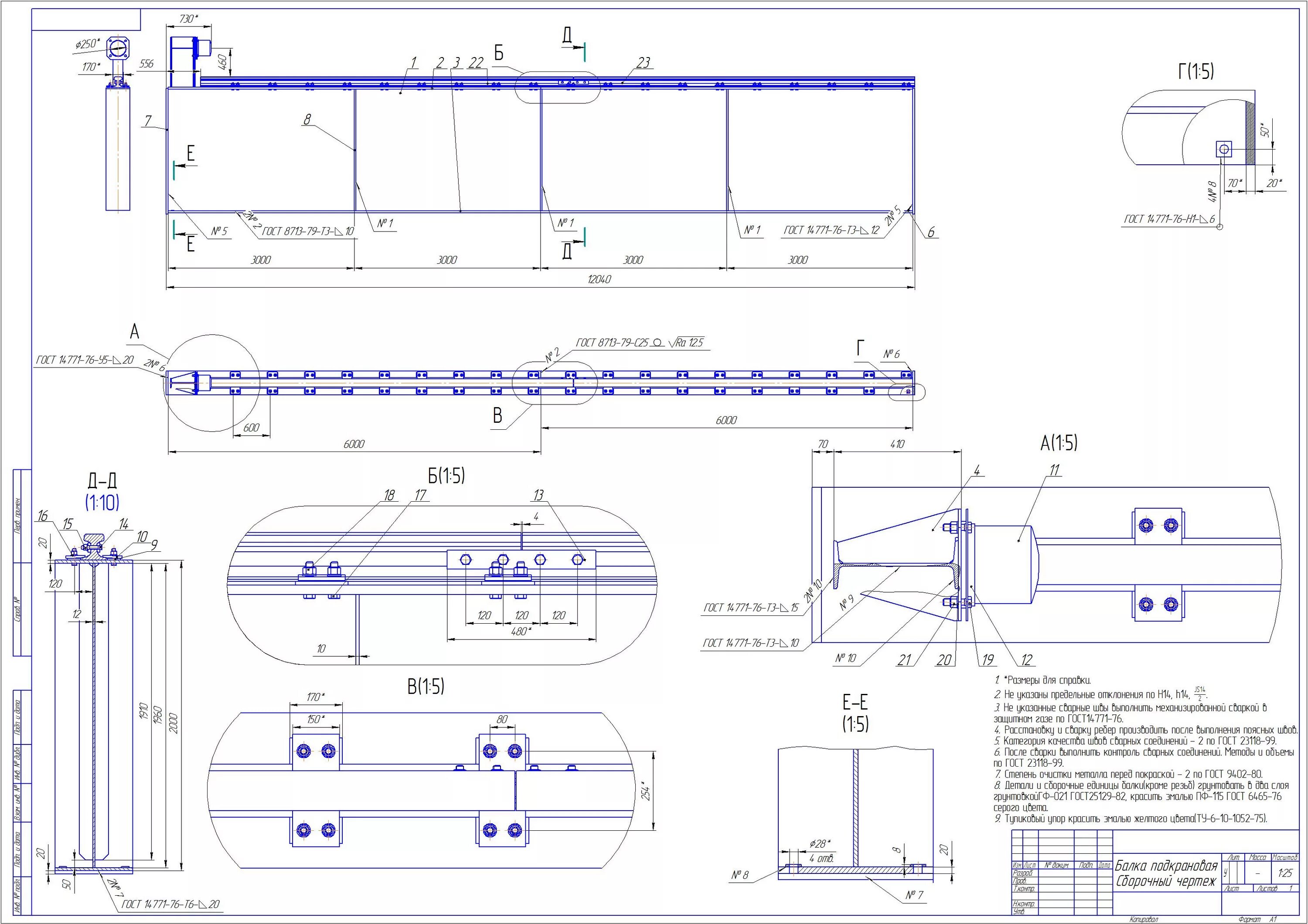The height and width of the screenshot is (924, 1308).
Task: Click the title text "Балка подкрановая"
Action: [1165, 866]
